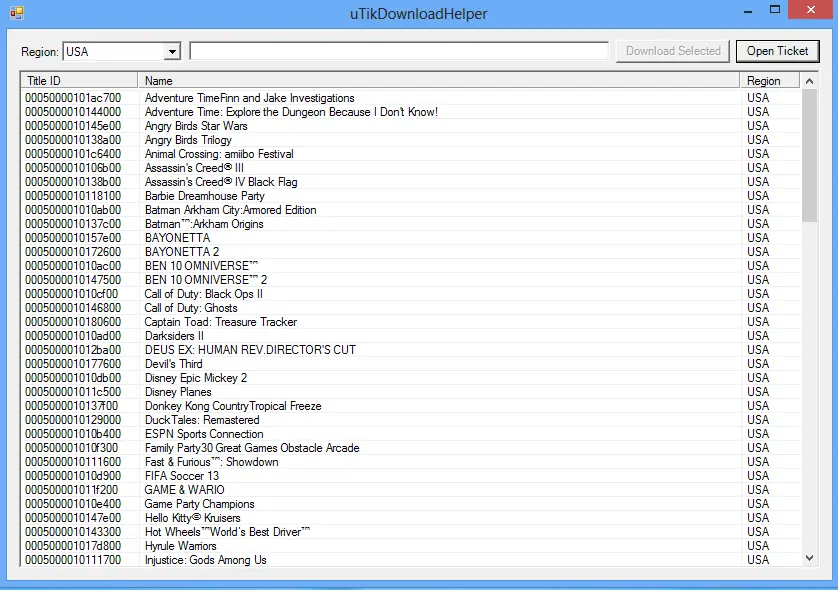Select the Disney Planes row
The width and height of the screenshot is (838, 590).
410,392
